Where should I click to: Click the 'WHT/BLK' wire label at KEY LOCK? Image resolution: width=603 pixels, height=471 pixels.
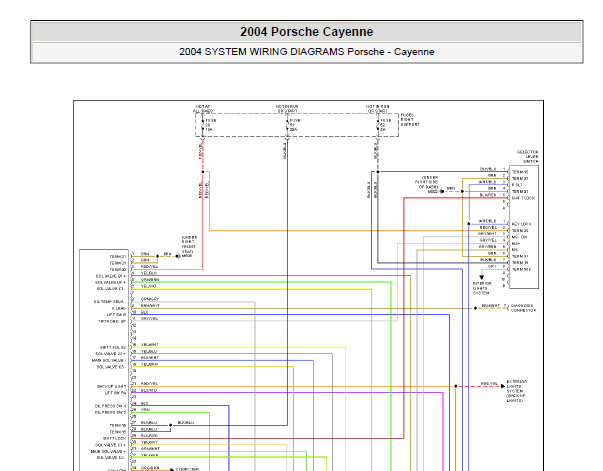pos(487,221)
